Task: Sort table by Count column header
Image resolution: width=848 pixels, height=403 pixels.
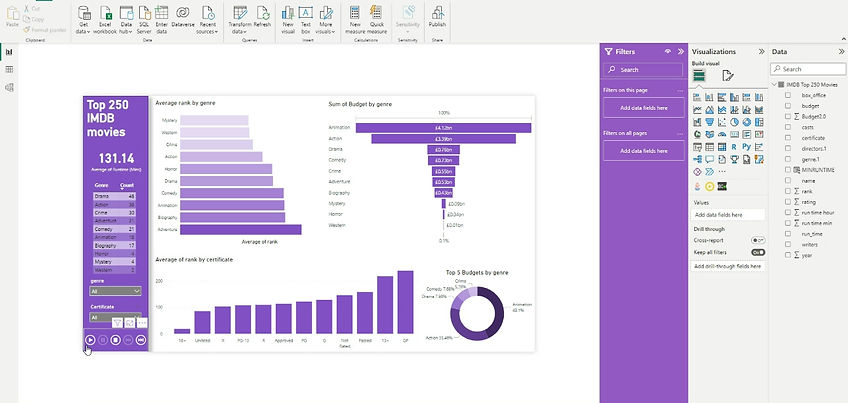Action: [x=127, y=186]
